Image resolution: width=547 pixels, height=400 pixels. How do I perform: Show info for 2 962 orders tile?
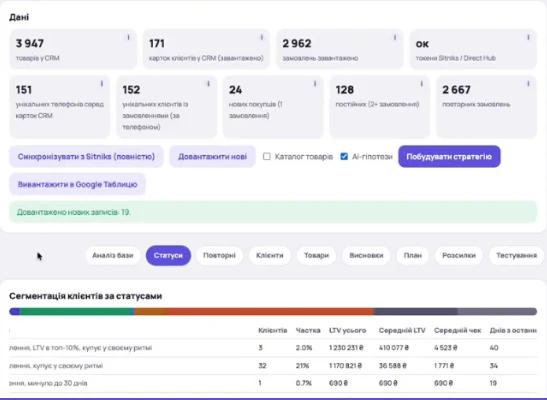395,37
